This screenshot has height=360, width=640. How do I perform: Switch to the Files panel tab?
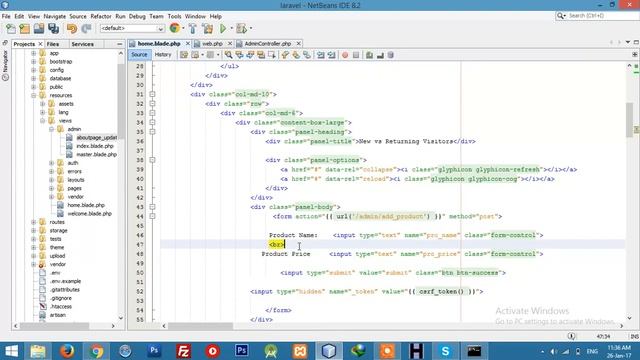(53, 44)
